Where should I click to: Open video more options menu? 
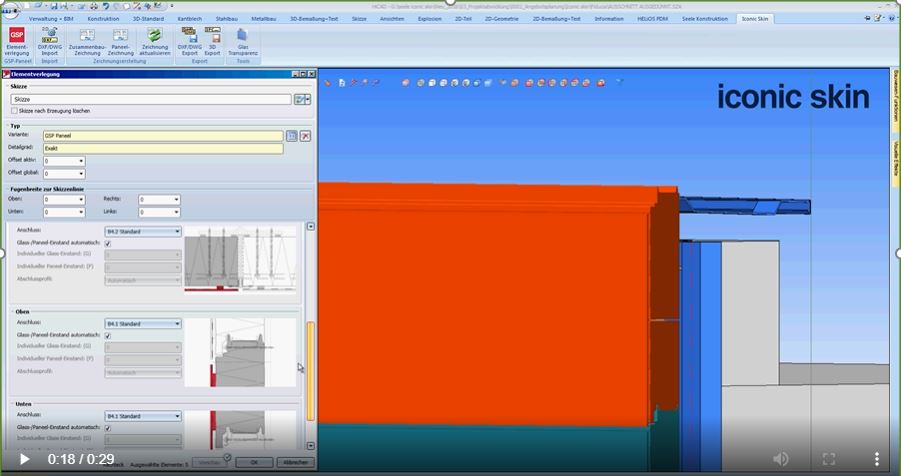click(876, 458)
